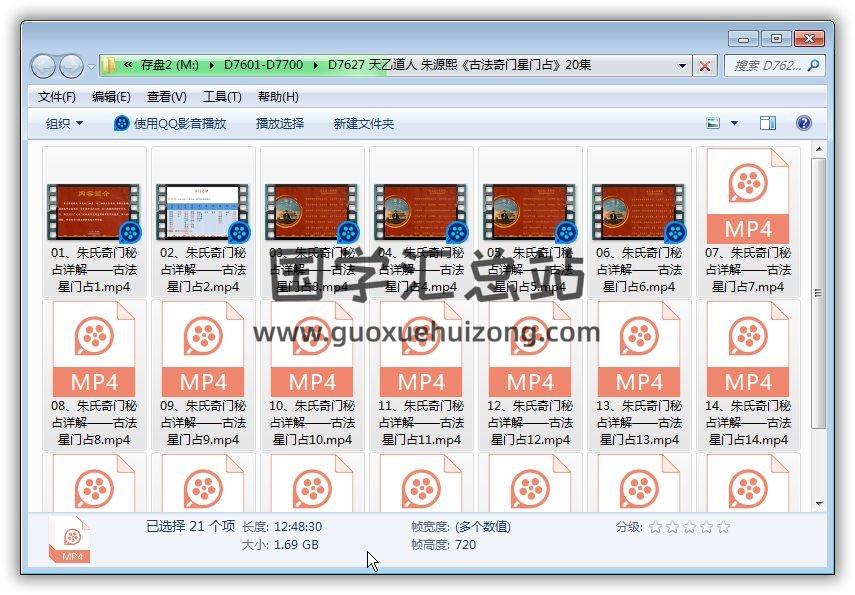The width and height of the screenshot is (855, 595).
Task: Select video thumbnail 01 朱氏奇门秘占详解
Action: coord(94,212)
